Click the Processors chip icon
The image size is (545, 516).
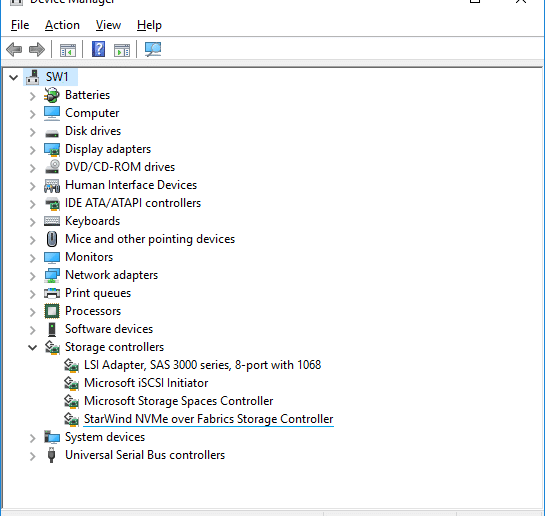point(52,311)
